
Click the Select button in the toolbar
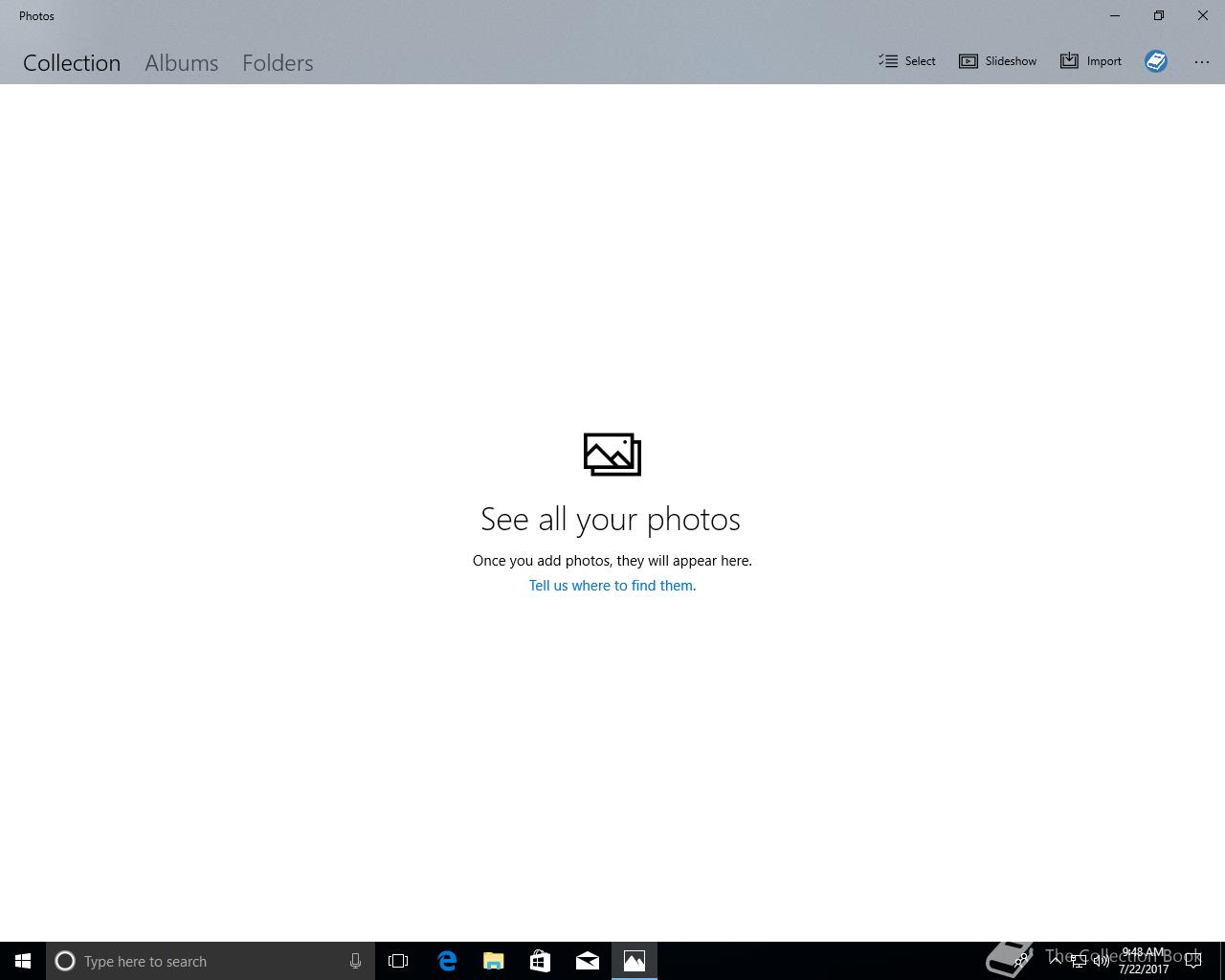point(907,61)
